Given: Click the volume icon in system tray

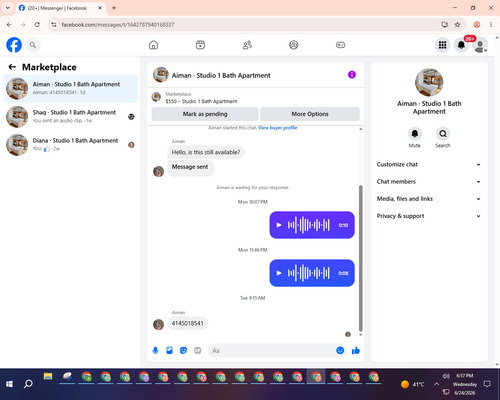Looking at the screenshot, I should [x=446, y=376].
